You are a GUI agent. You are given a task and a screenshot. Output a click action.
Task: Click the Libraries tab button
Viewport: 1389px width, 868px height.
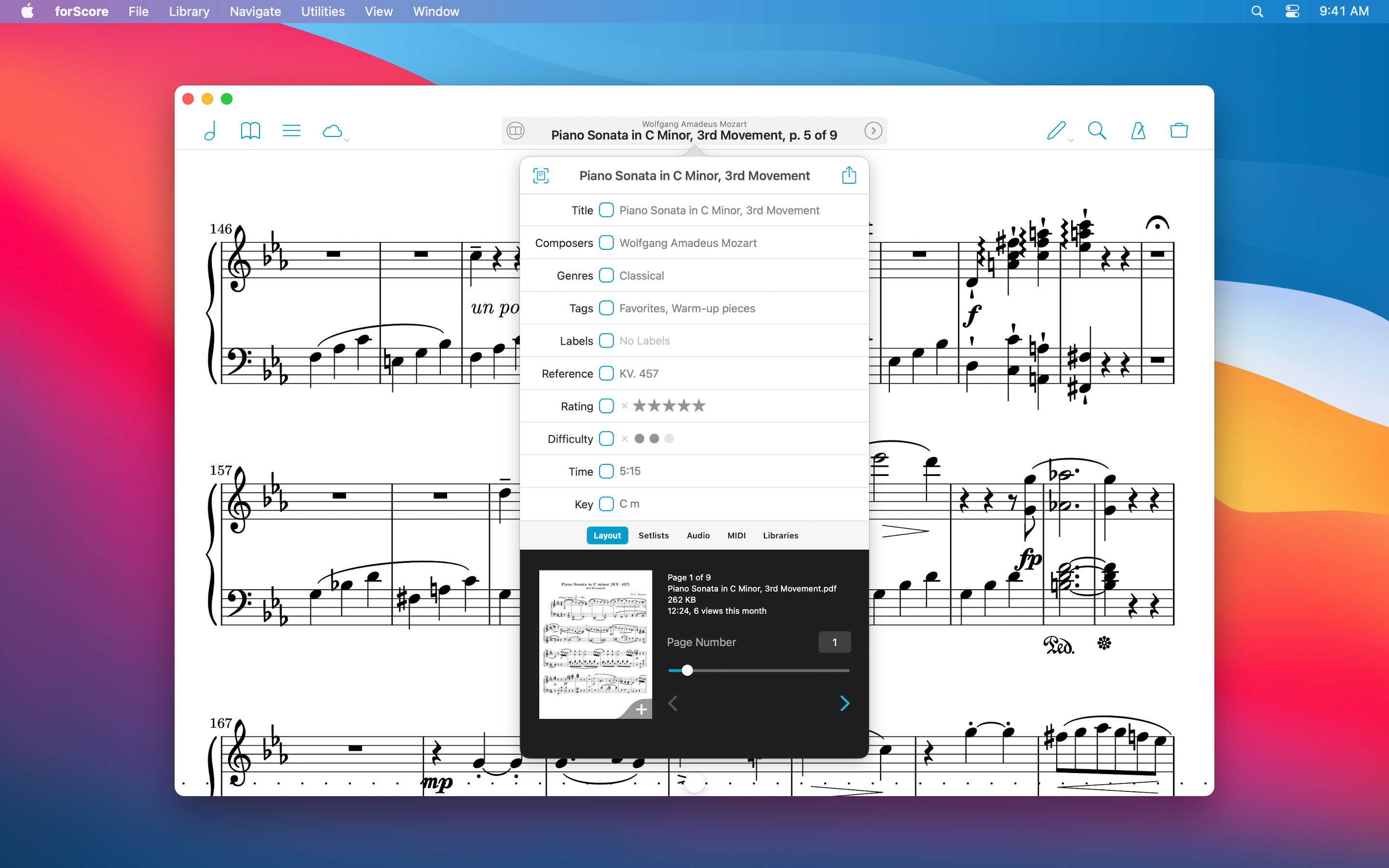click(780, 535)
